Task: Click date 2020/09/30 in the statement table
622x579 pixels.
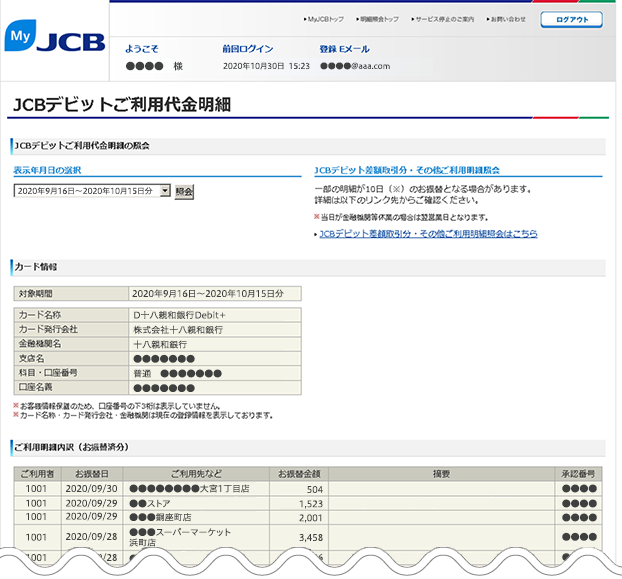Action: 92,489
